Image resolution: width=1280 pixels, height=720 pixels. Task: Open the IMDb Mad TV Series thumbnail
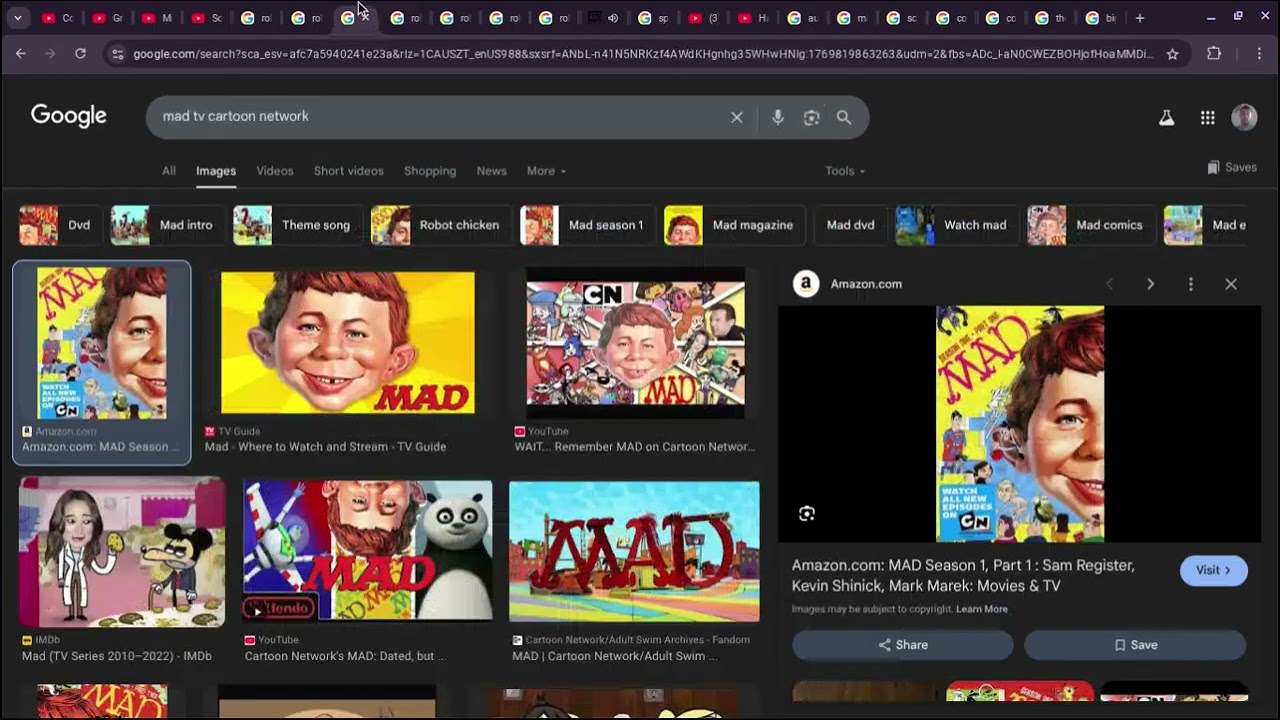pyautogui.click(x=122, y=552)
